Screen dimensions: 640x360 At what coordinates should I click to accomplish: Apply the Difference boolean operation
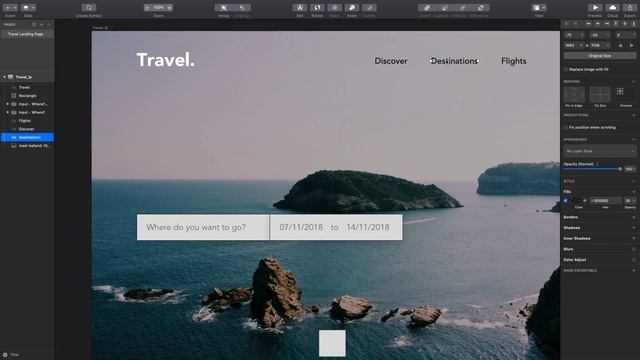coord(480,8)
